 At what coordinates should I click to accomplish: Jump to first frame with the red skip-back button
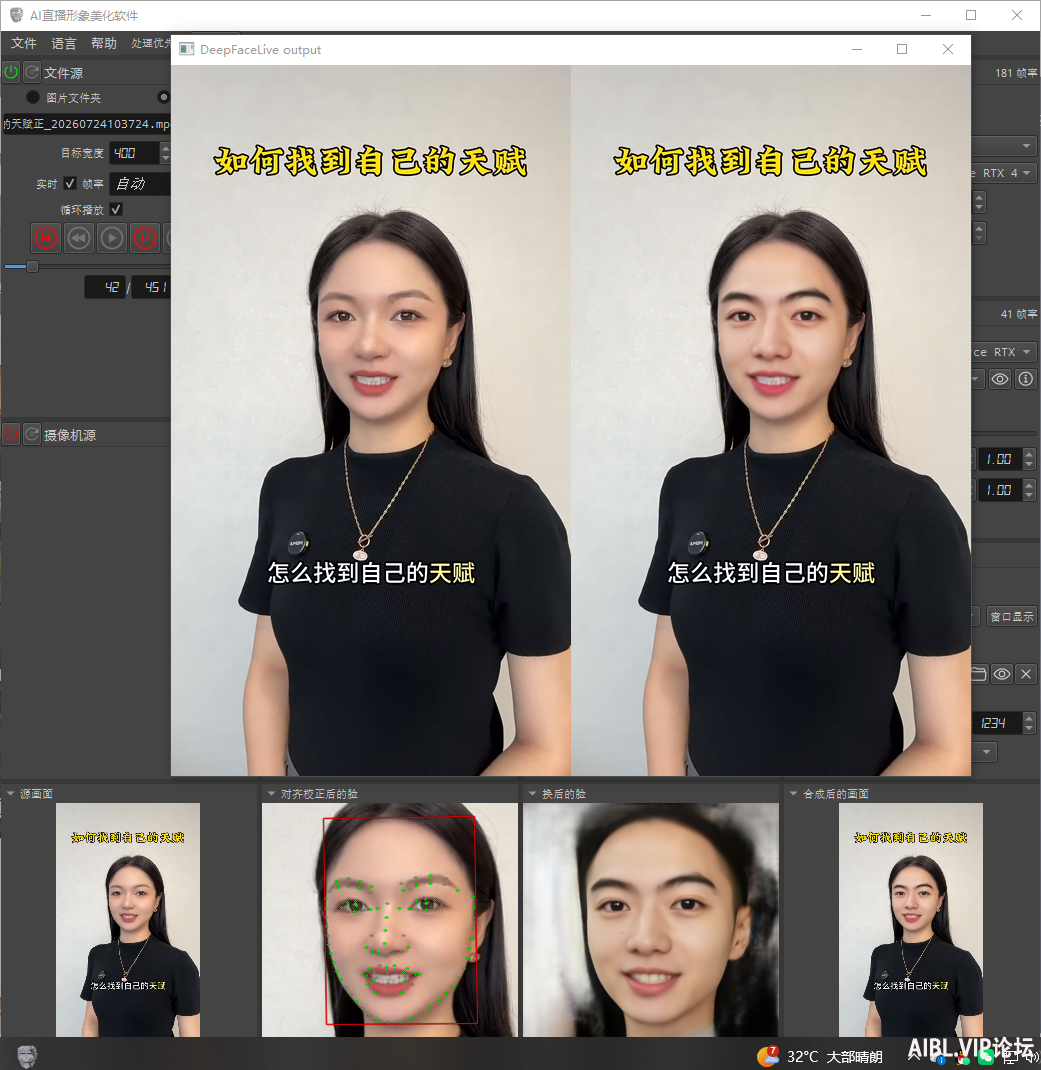(46, 238)
